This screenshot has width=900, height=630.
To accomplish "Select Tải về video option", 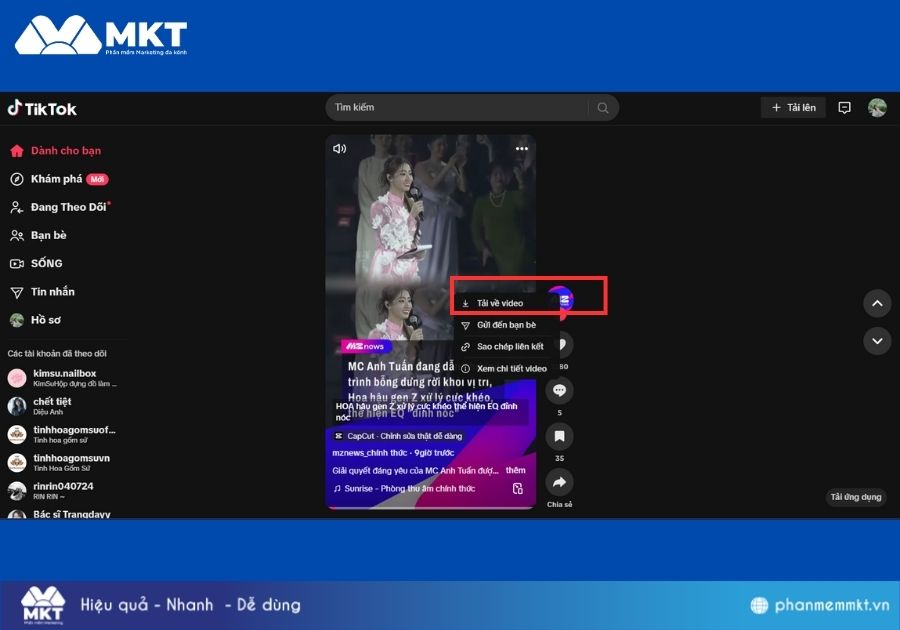I will pyautogui.click(x=500, y=303).
